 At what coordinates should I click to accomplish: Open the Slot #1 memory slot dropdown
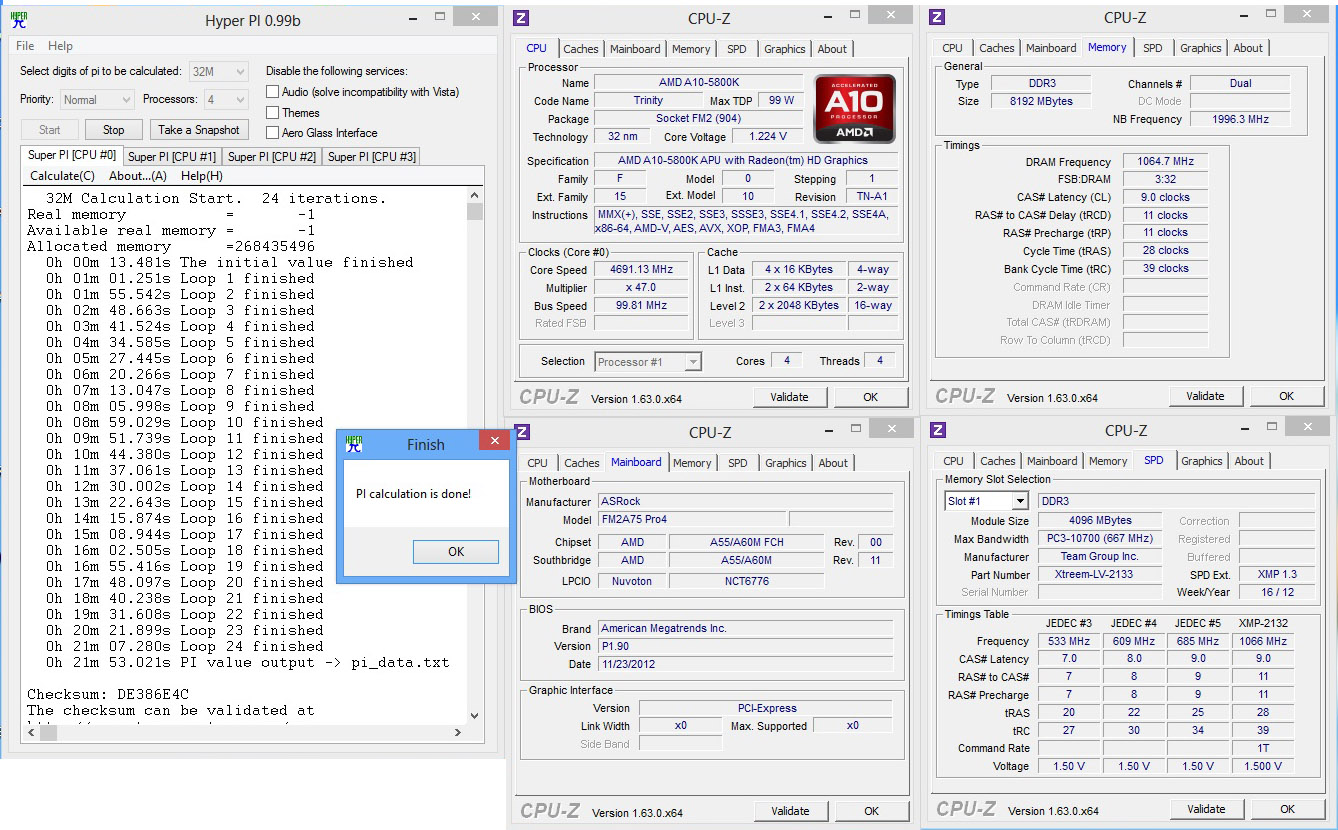[x=986, y=501]
